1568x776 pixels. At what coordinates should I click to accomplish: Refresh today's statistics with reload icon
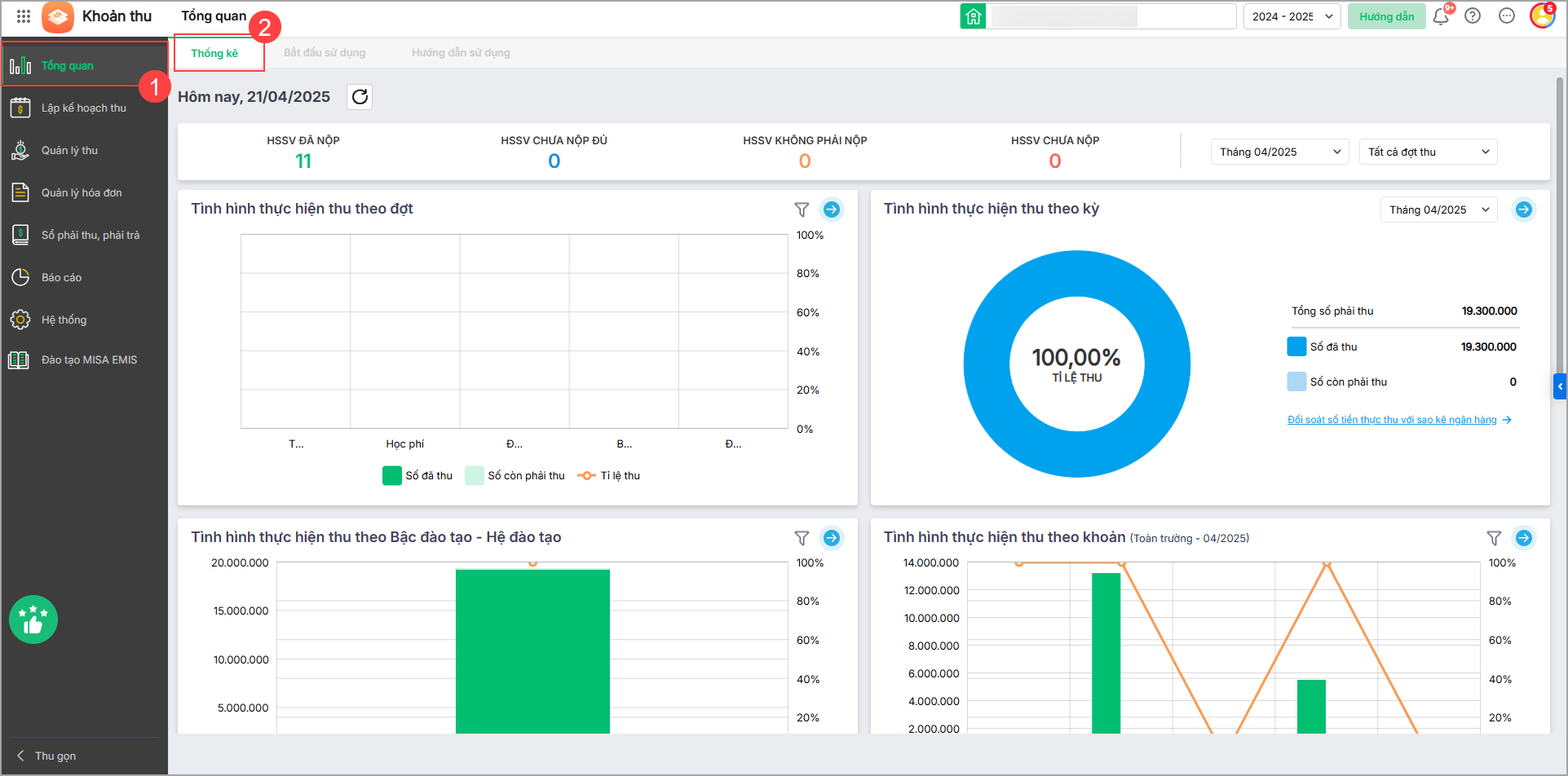[360, 97]
